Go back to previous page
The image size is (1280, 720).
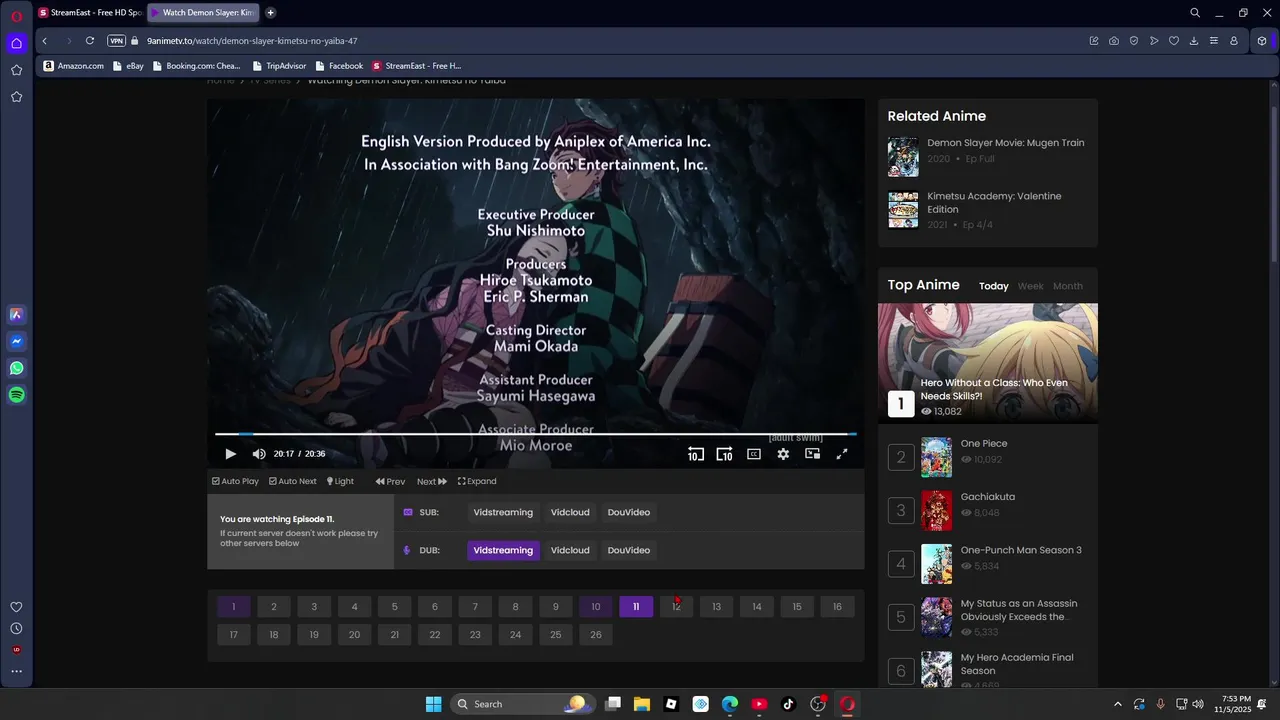pos(45,41)
